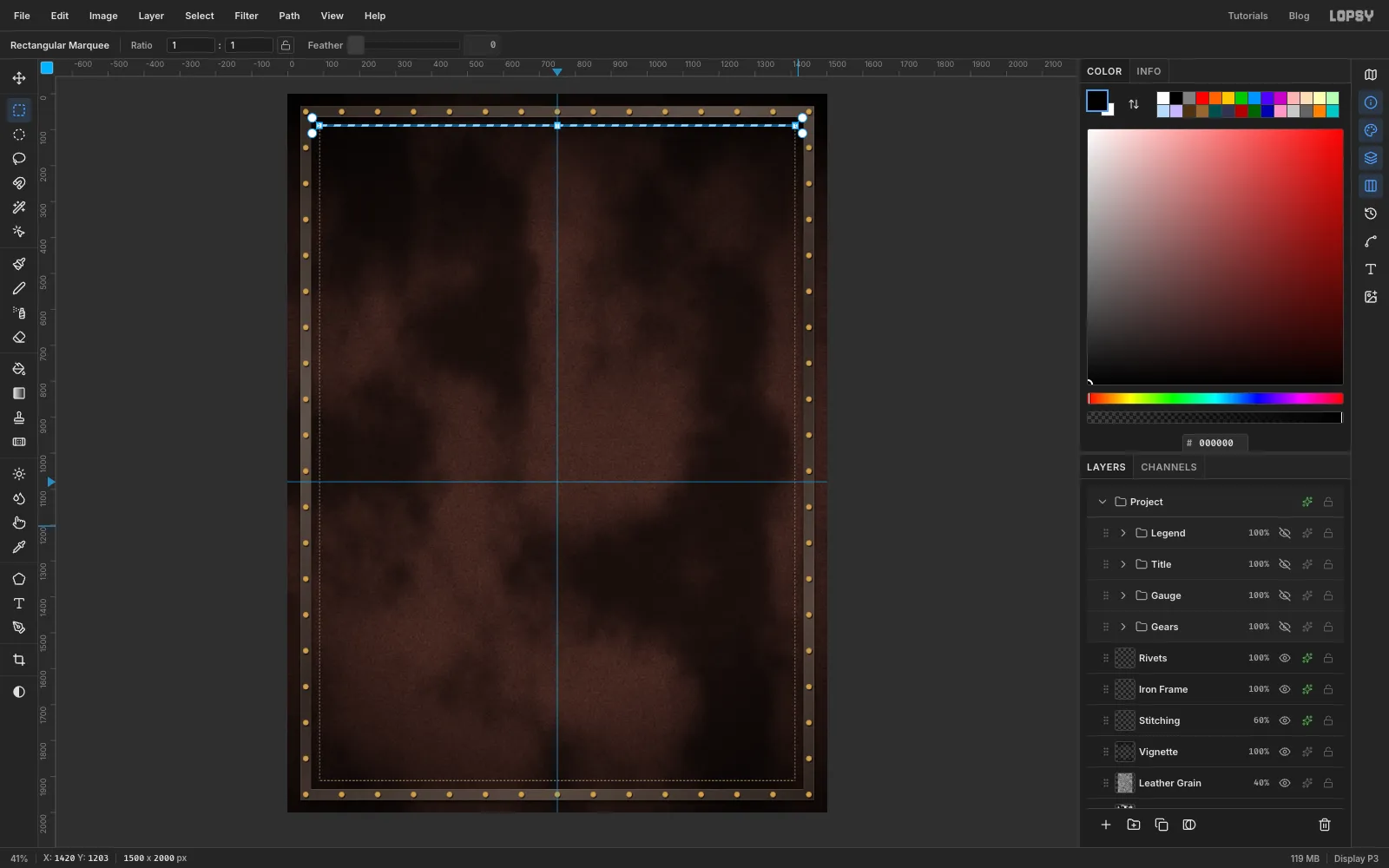Adjust the rainbow hue slider
1389x868 pixels.
coord(1215,398)
